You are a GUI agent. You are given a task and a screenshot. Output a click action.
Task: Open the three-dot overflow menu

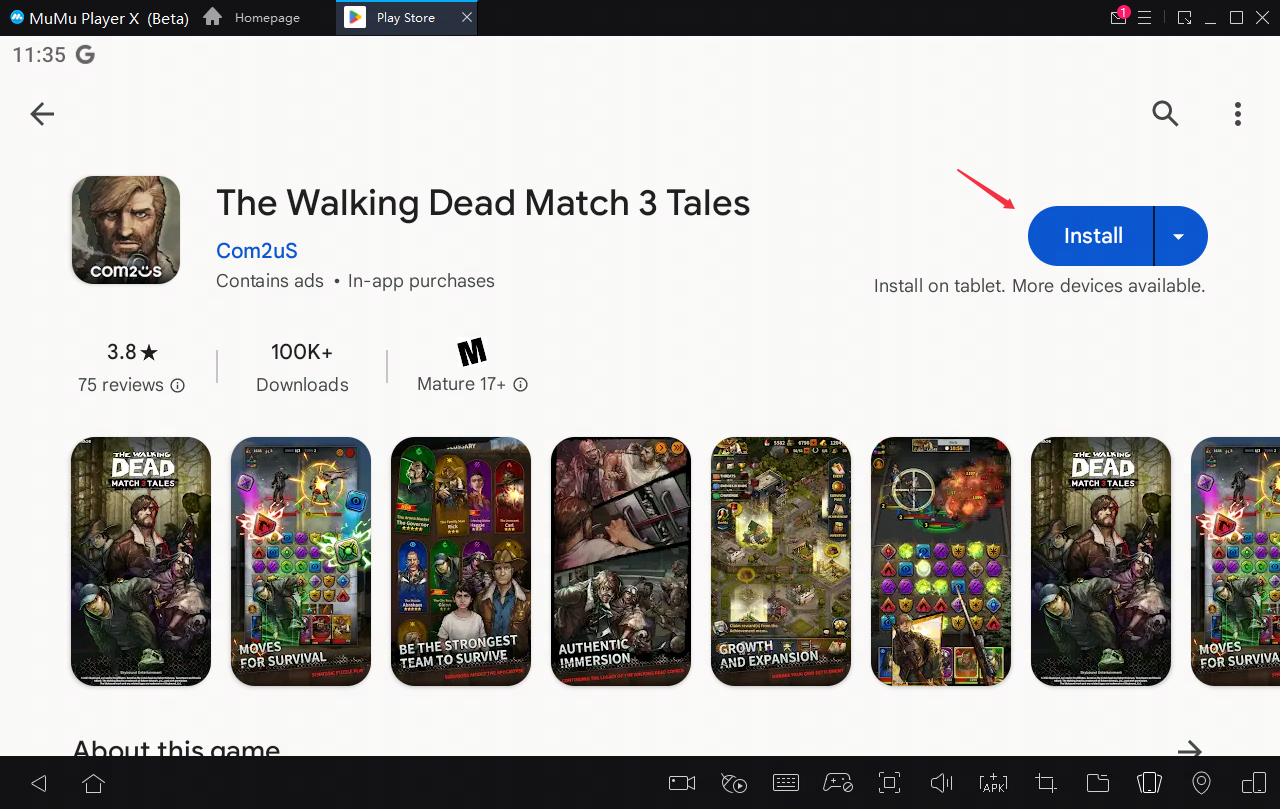point(1238,114)
